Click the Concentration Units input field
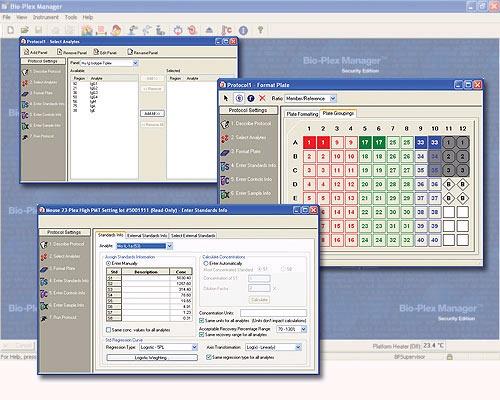This screenshot has width=500, height=400. (x=273, y=313)
